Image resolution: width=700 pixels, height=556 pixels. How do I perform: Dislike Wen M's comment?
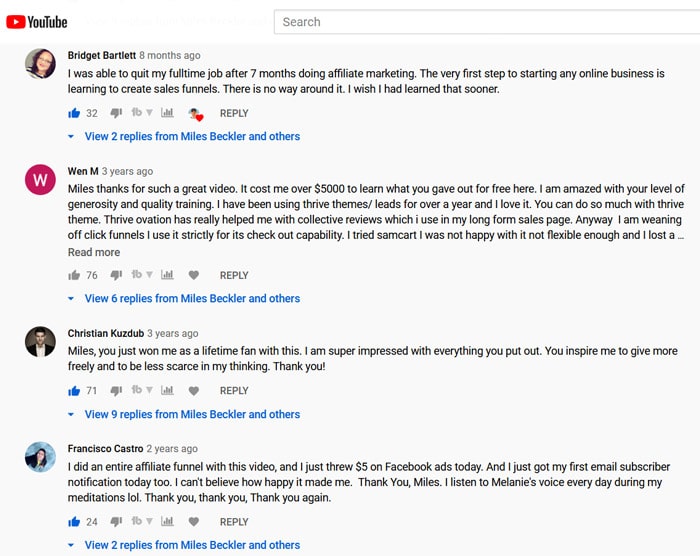116,275
